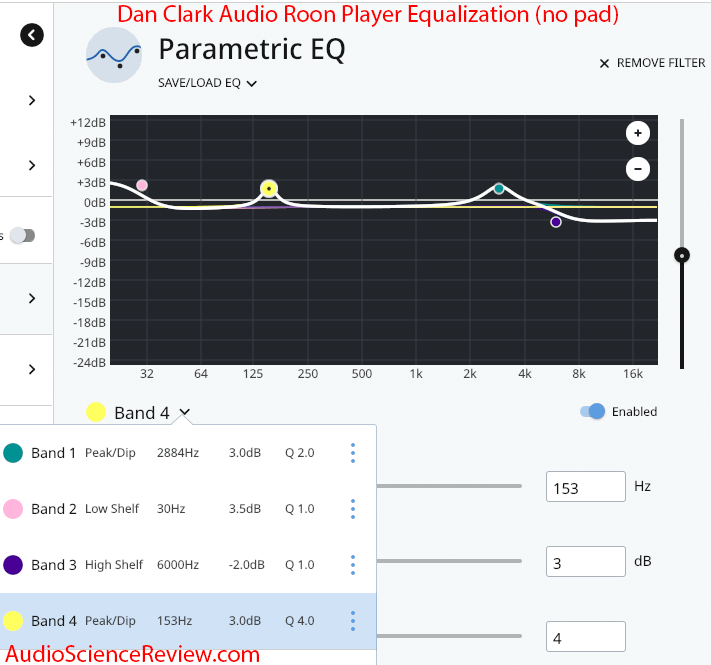Choose Band 3 High Shelf 6000Hz
The image size is (711, 665).
click(x=188, y=565)
